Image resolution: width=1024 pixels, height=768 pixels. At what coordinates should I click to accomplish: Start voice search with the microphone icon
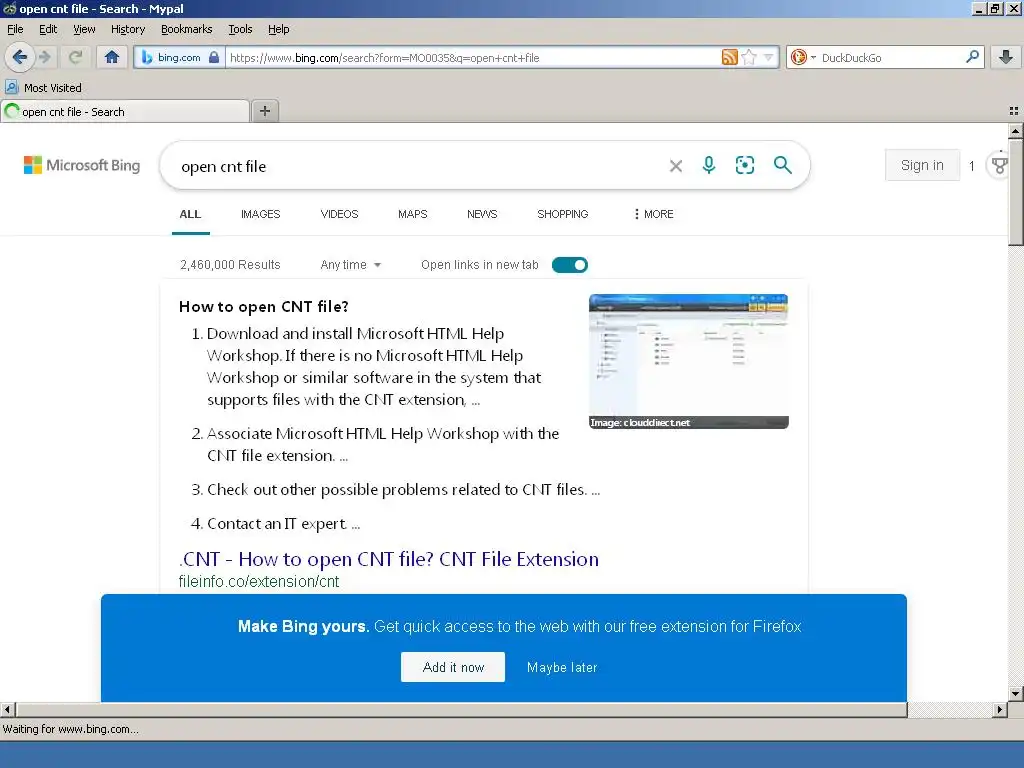point(709,165)
